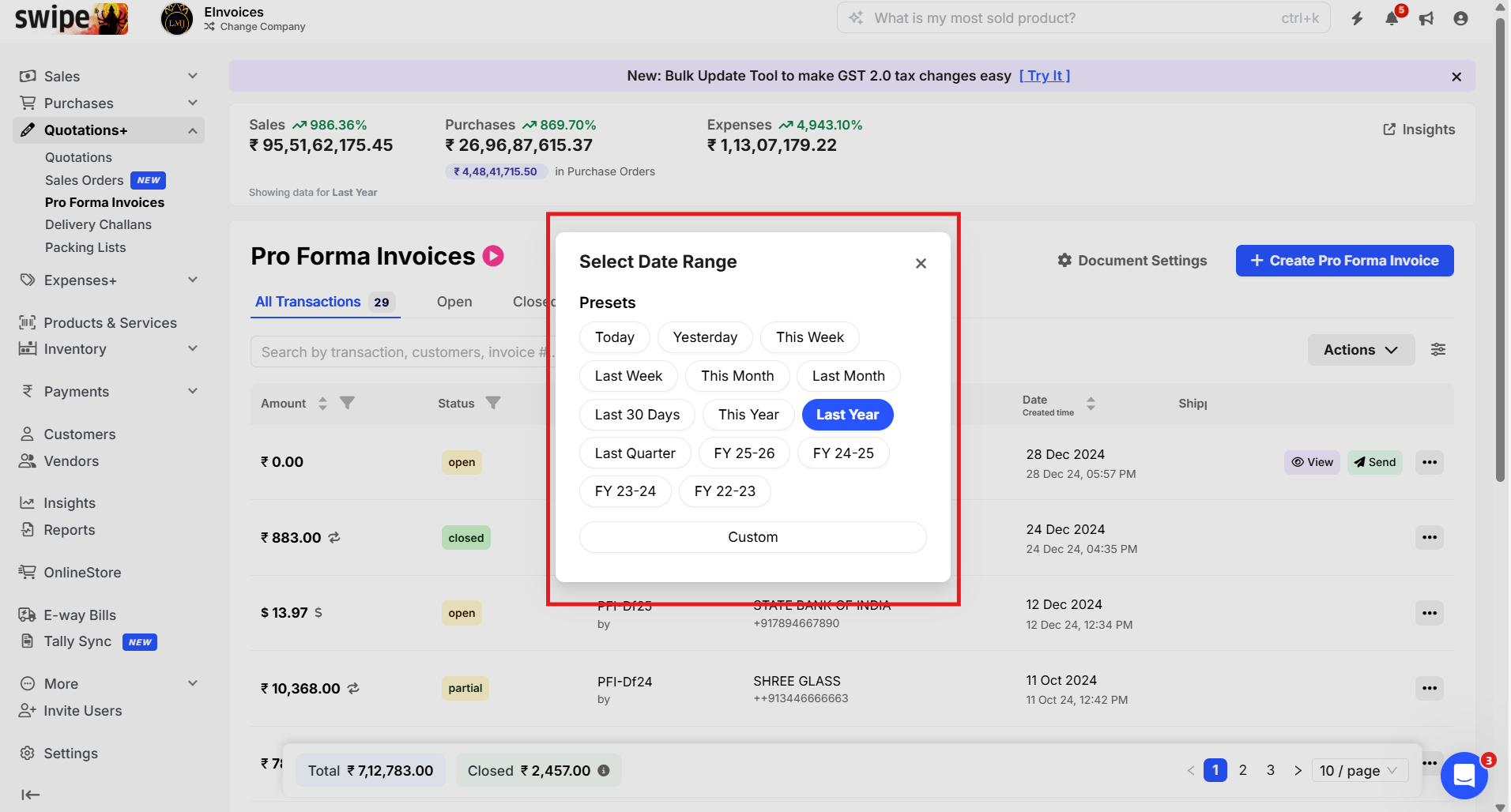The width and height of the screenshot is (1511, 812).
Task: Open the user profile account icon
Action: tap(1460, 18)
